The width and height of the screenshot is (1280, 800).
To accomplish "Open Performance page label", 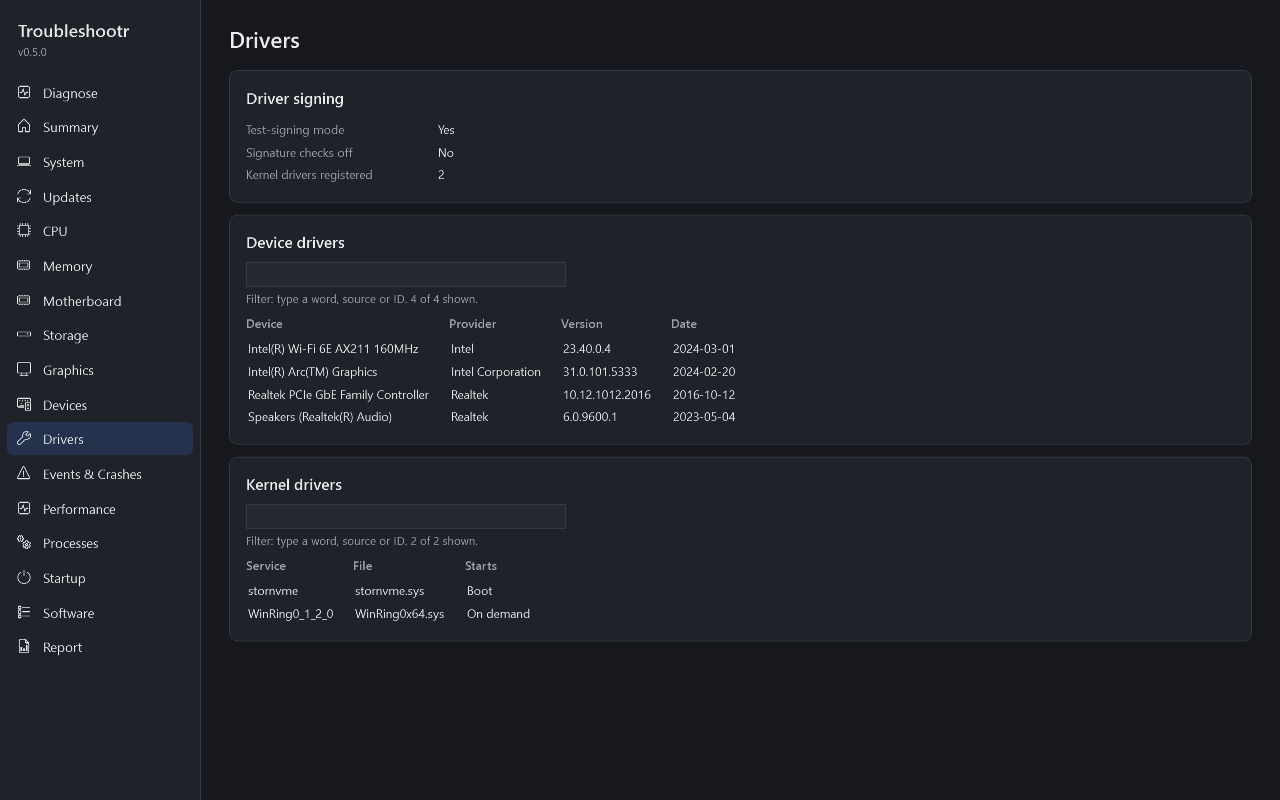I will 79,509.
